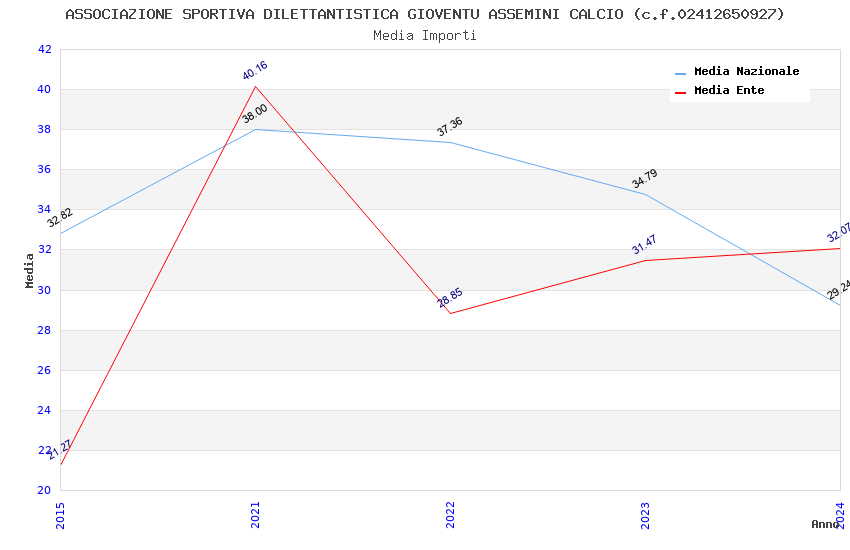This screenshot has height=550, width=850.
Task: Select the 21.27 data point label
Action: point(60,450)
